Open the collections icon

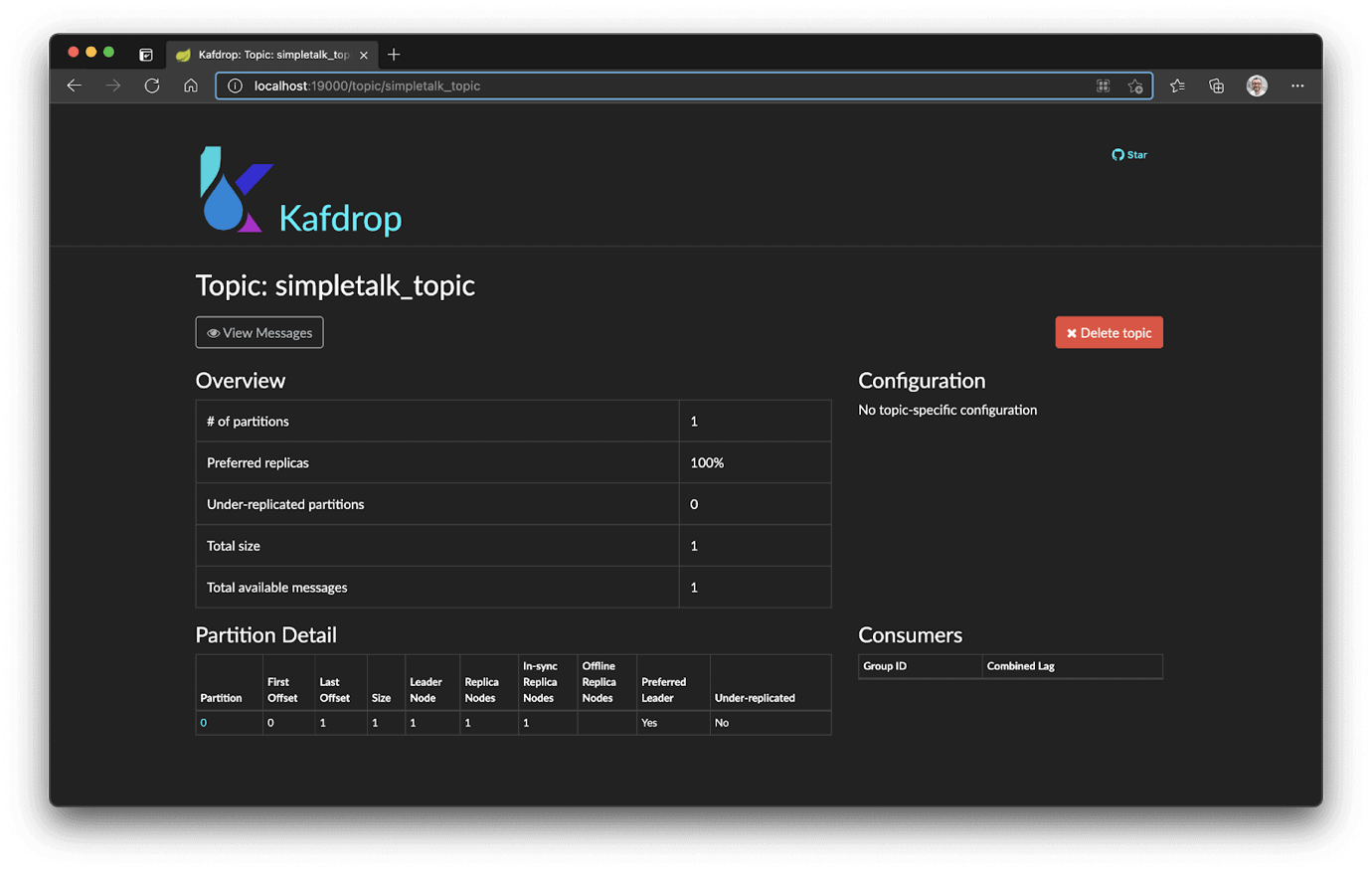1216,86
